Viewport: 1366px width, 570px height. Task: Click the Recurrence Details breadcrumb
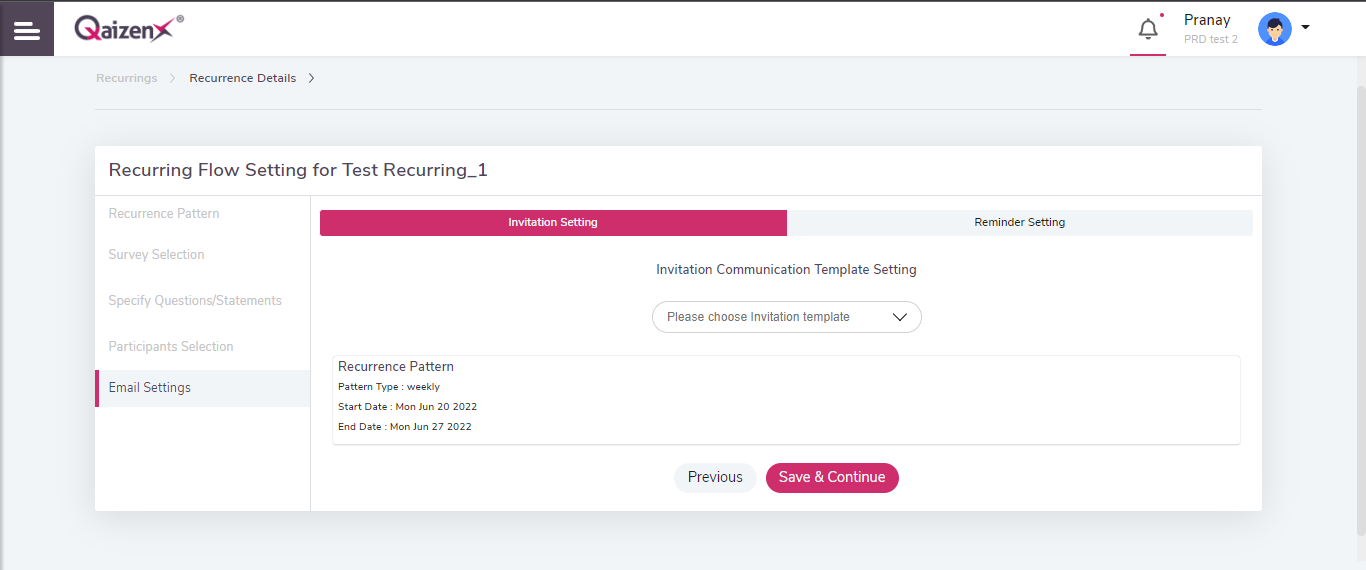click(x=242, y=78)
